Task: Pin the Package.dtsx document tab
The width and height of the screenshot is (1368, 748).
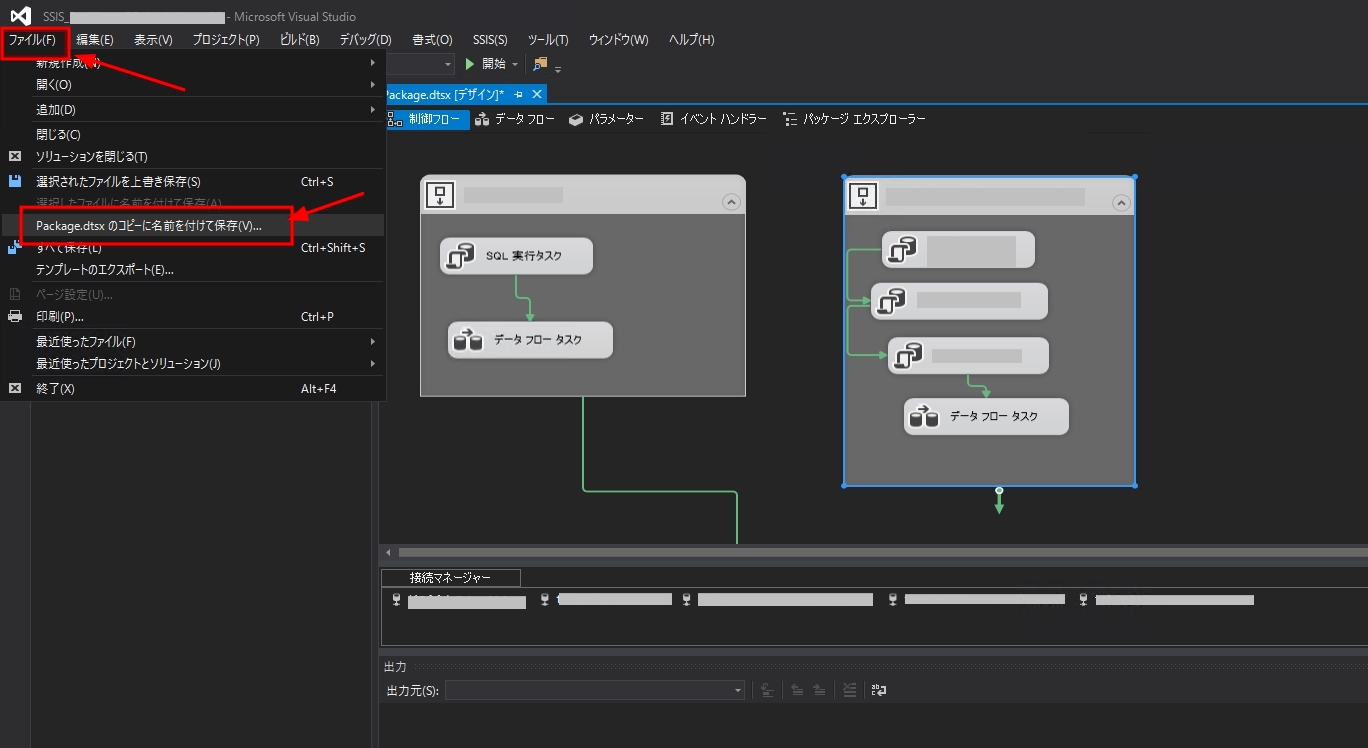Action: 518,94
